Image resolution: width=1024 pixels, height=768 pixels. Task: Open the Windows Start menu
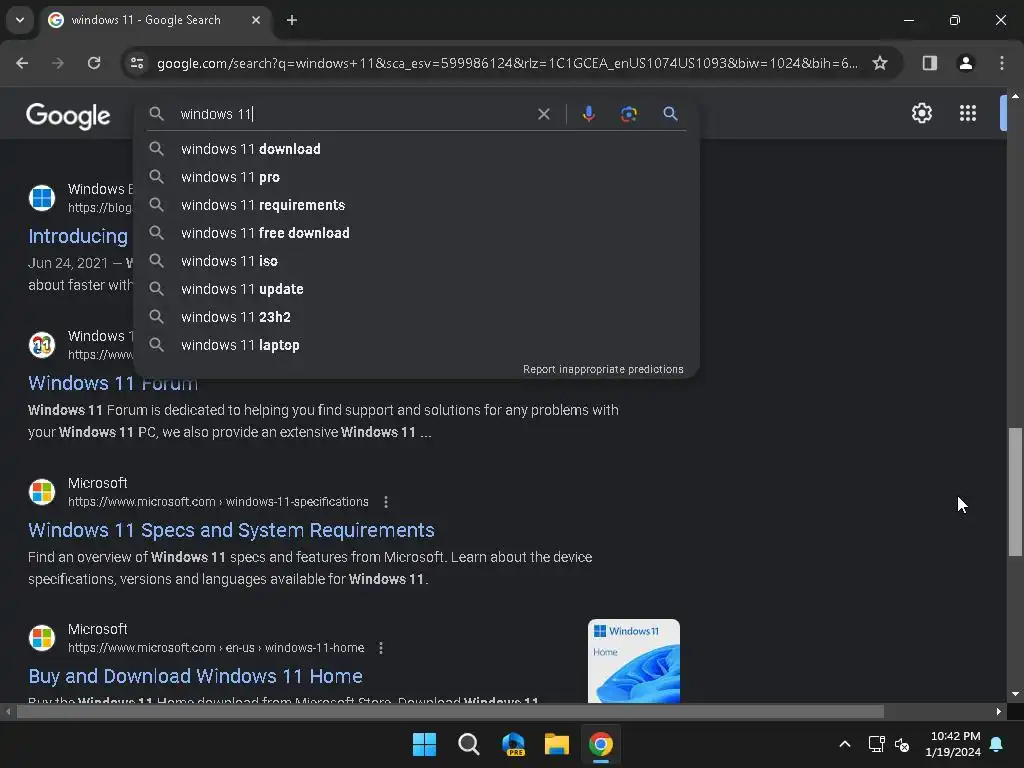424,744
